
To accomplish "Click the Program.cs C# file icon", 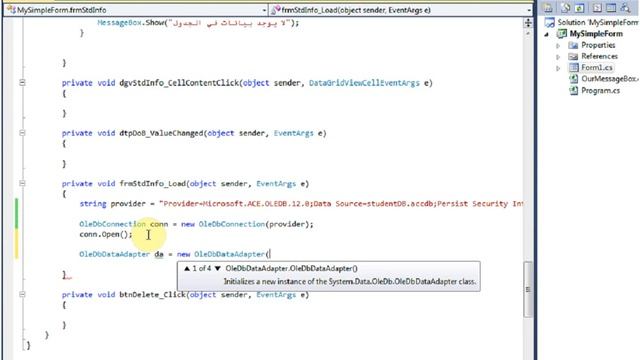I will 573,90.
